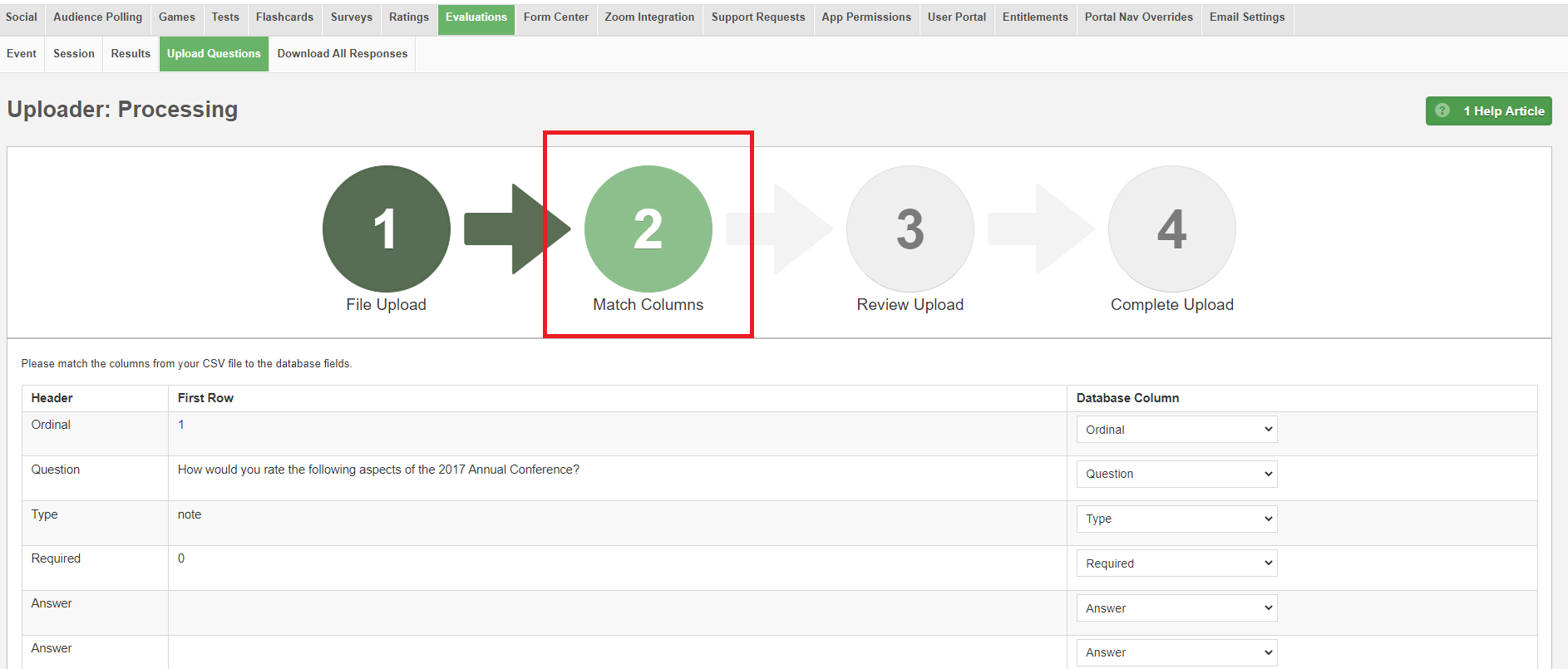1568x669 pixels.
Task: Open the Ordinal database column dropdown
Action: (x=1176, y=430)
